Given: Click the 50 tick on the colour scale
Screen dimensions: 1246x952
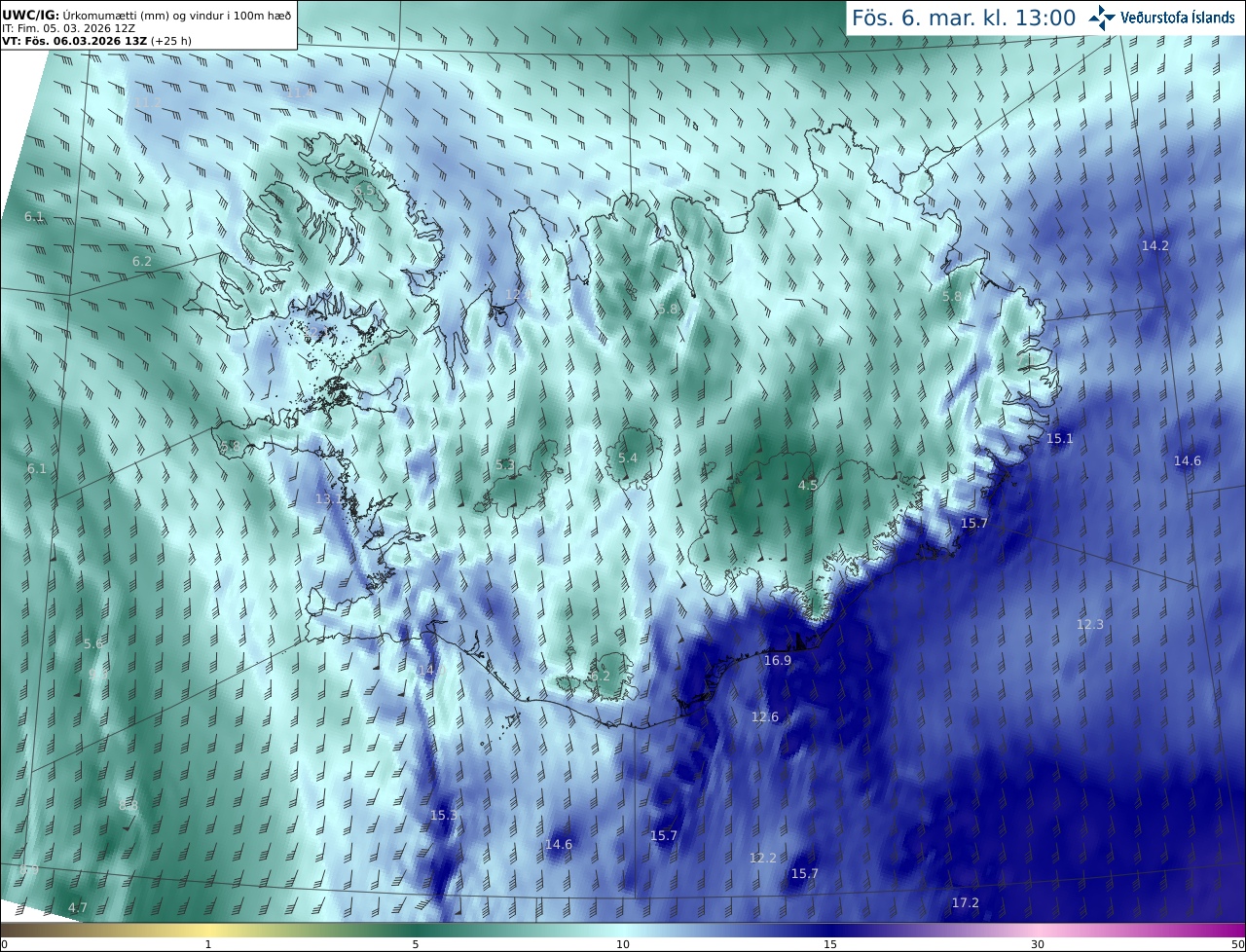Looking at the screenshot, I should 1237,944.
